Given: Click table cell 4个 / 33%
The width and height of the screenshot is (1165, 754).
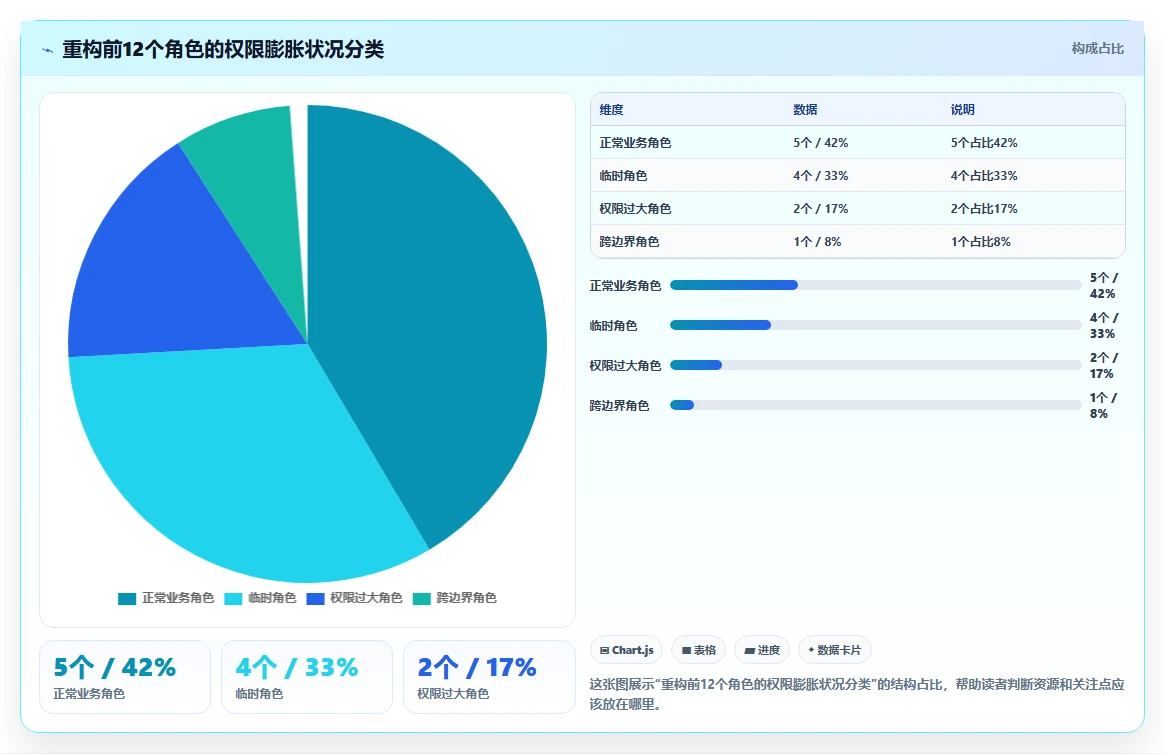Looking at the screenshot, I should (x=820, y=176).
